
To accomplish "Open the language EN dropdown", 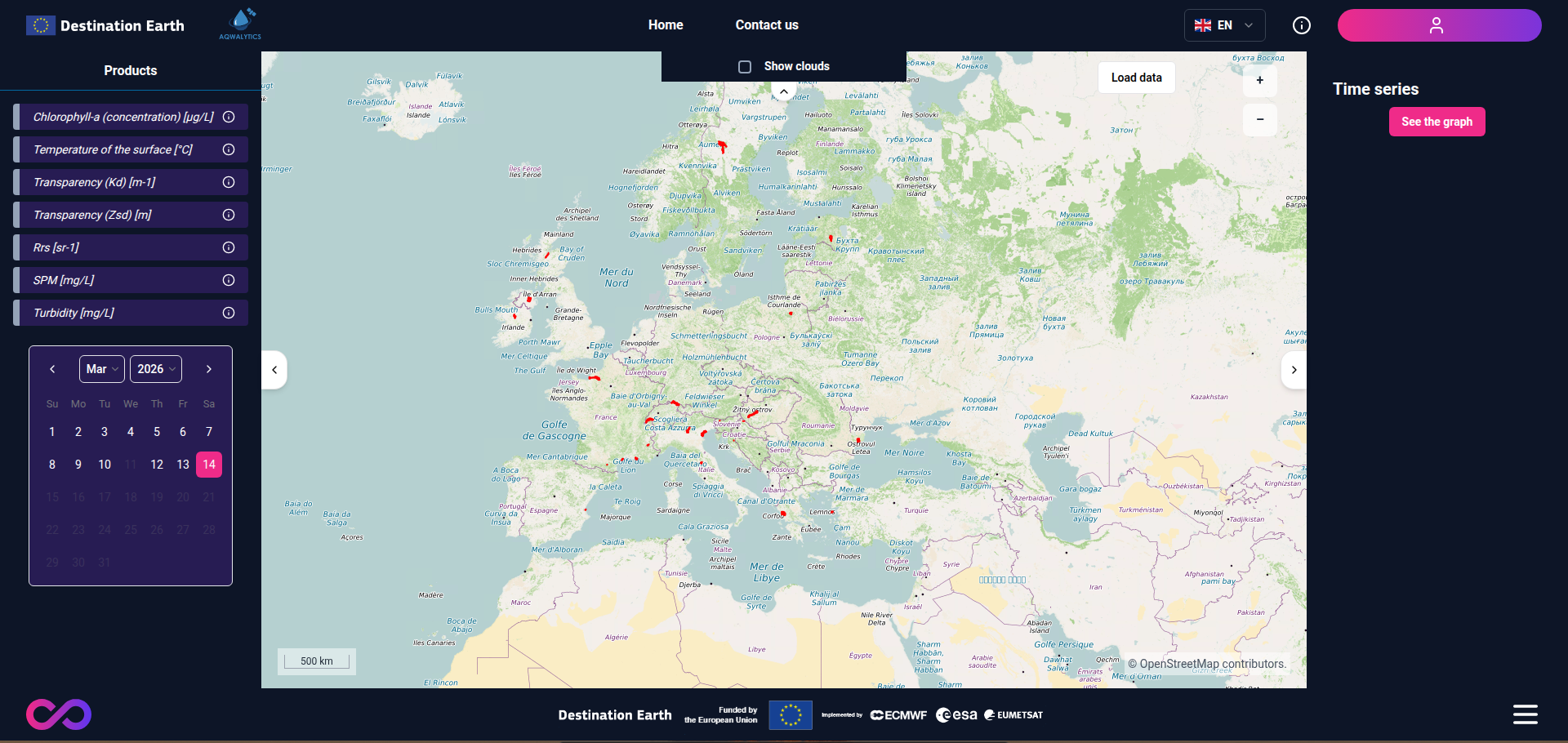I will pos(1223,25).
